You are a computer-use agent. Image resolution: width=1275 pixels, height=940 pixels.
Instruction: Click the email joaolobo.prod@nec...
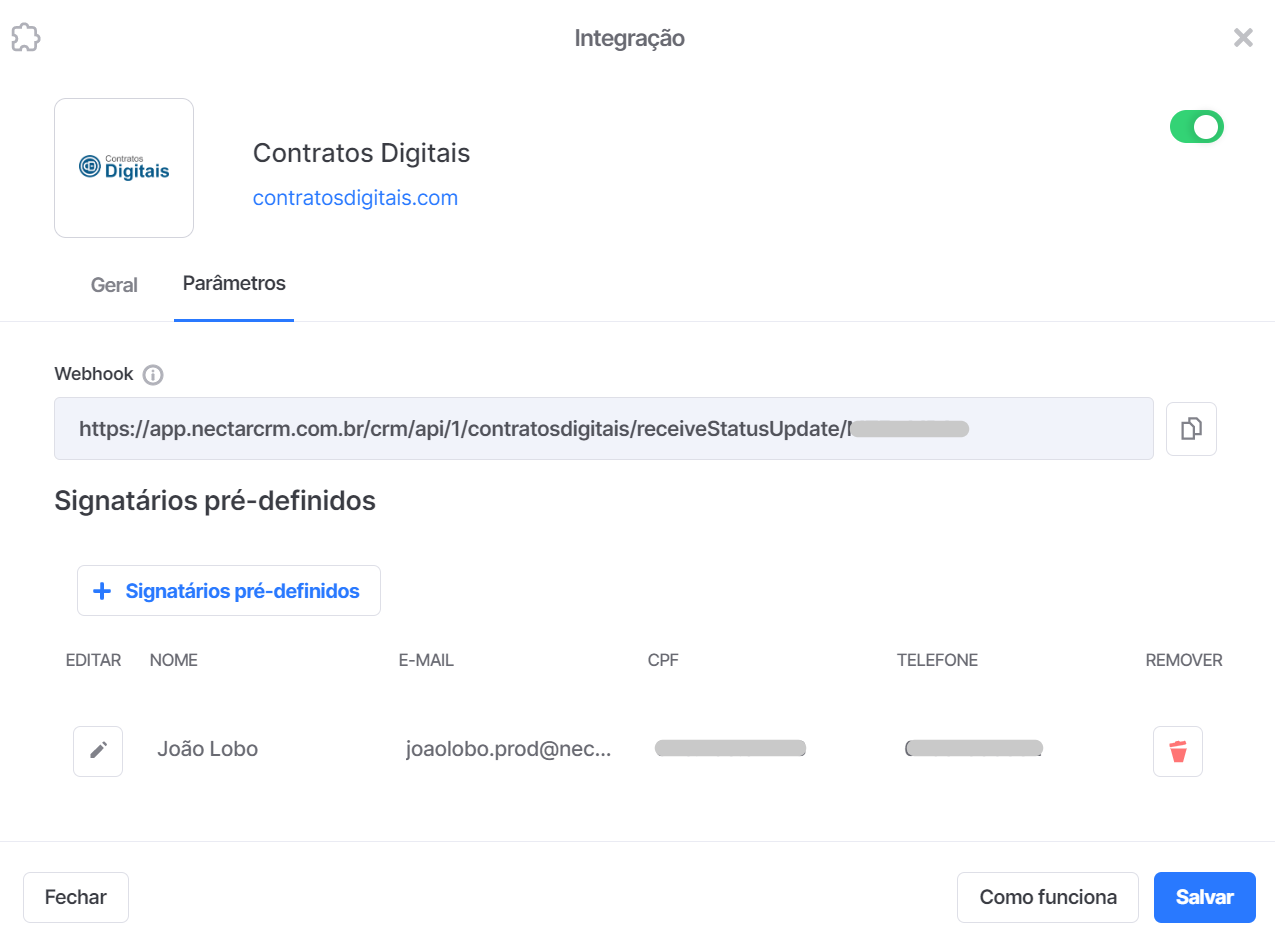click(x=508, y=749)
